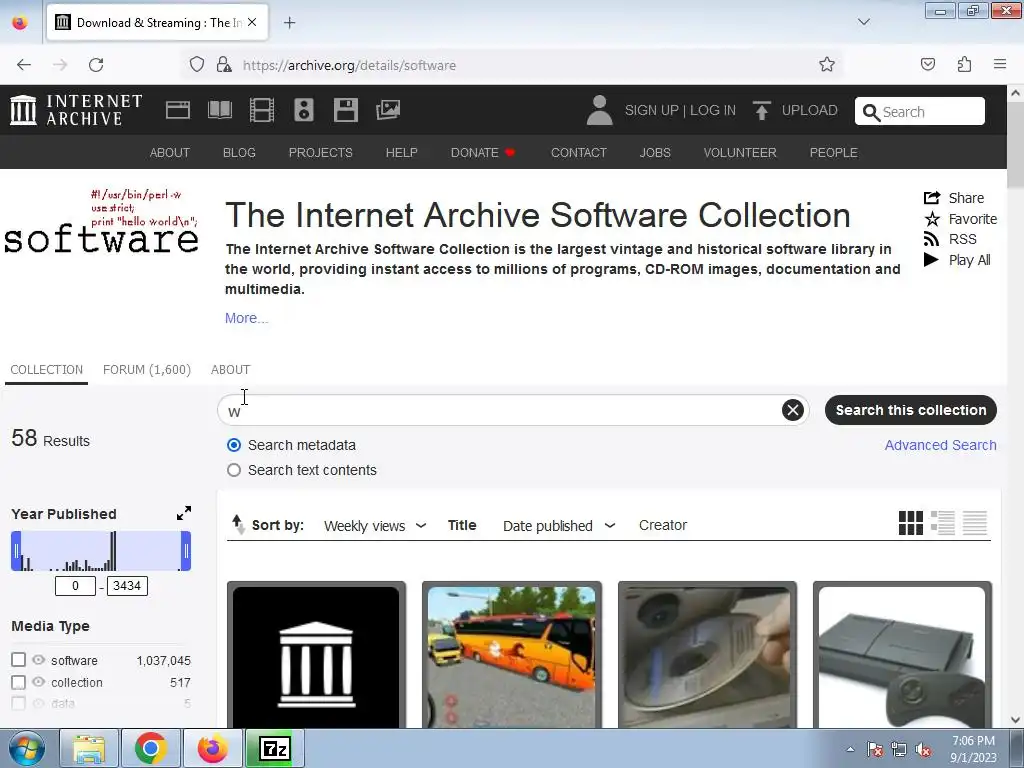The image size is (1024, 768).
Task: Open the Video film strip icon
Action: point(262,110)
